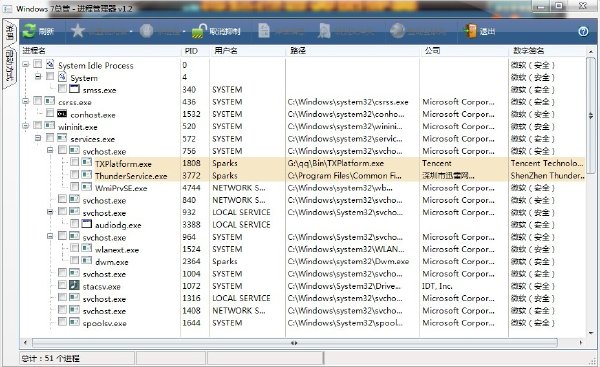Click the app icon in the title bar
This screenshot has height=367, width=600.
click(8, 8)
